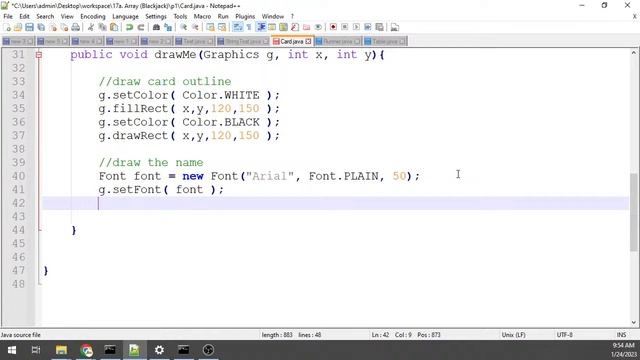Open the Function List panel icon
640x360 pixels.
tap(295, 27)
